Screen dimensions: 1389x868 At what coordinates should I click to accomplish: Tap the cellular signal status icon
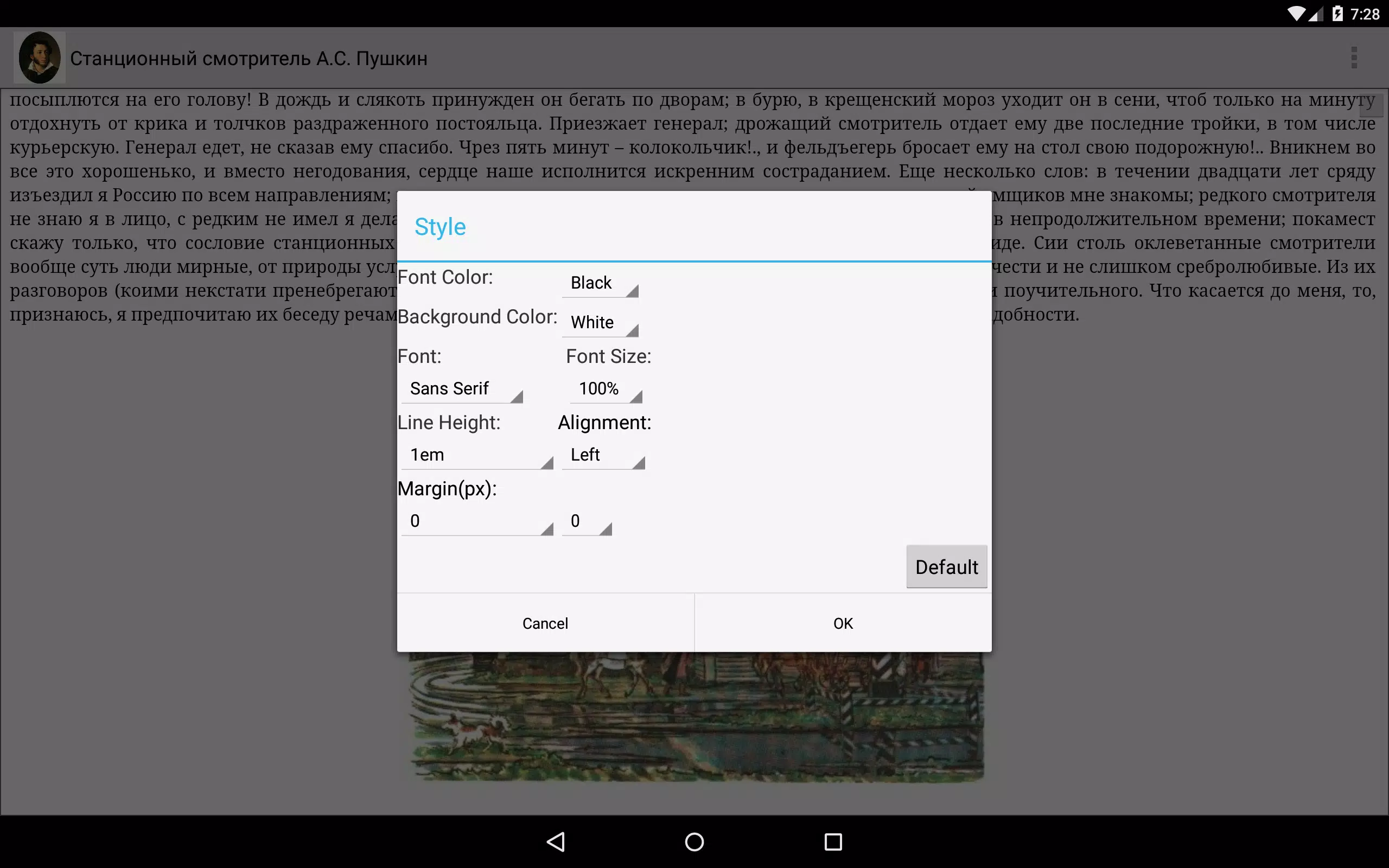pyautogui.click(x=1316, y=14)
